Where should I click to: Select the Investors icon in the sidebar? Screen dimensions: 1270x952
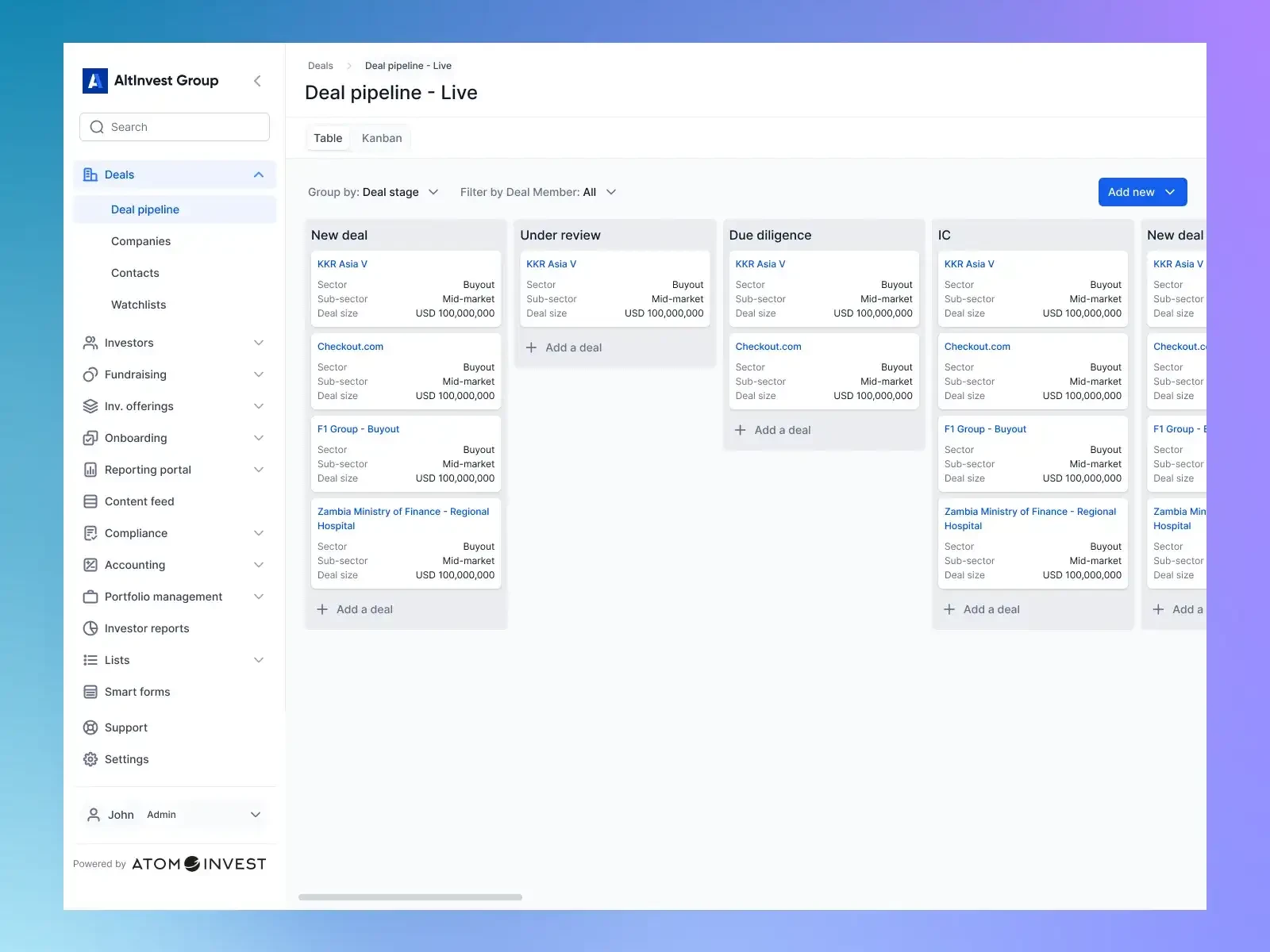pyautogui.click(x=90, y=342)
